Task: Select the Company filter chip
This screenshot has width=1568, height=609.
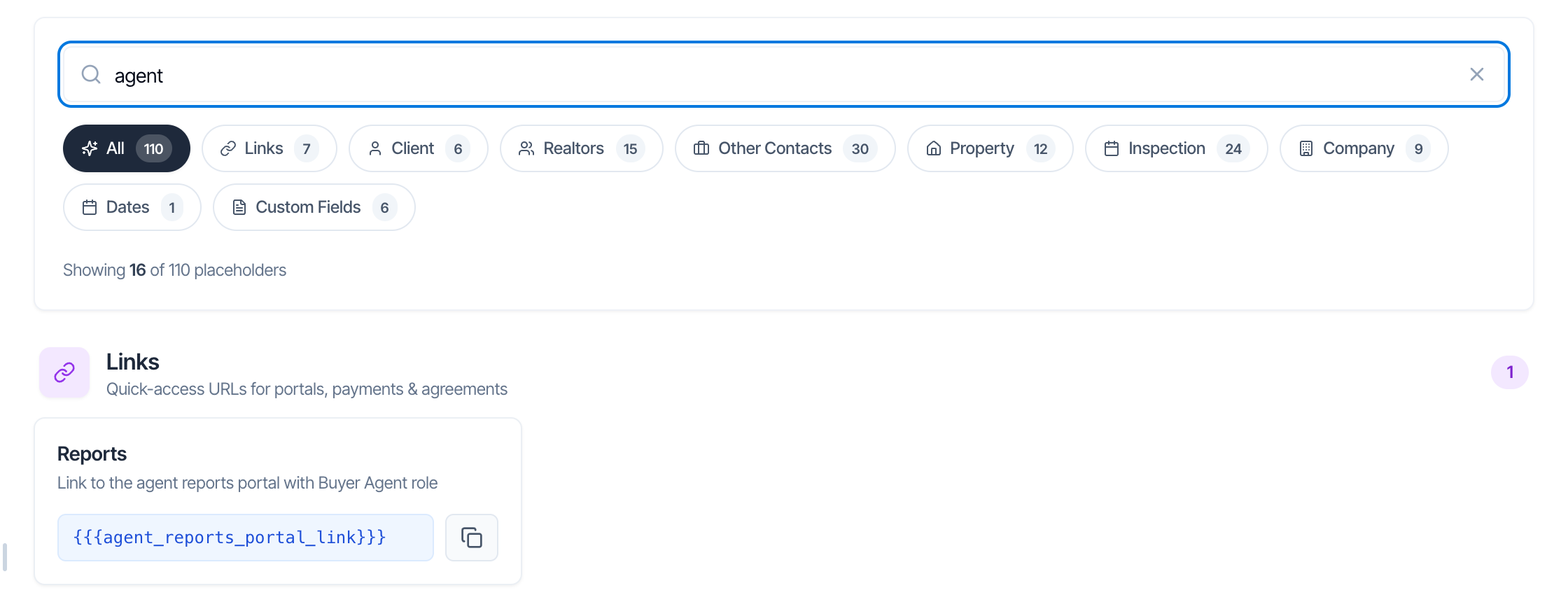Action: pos(1364,148)
